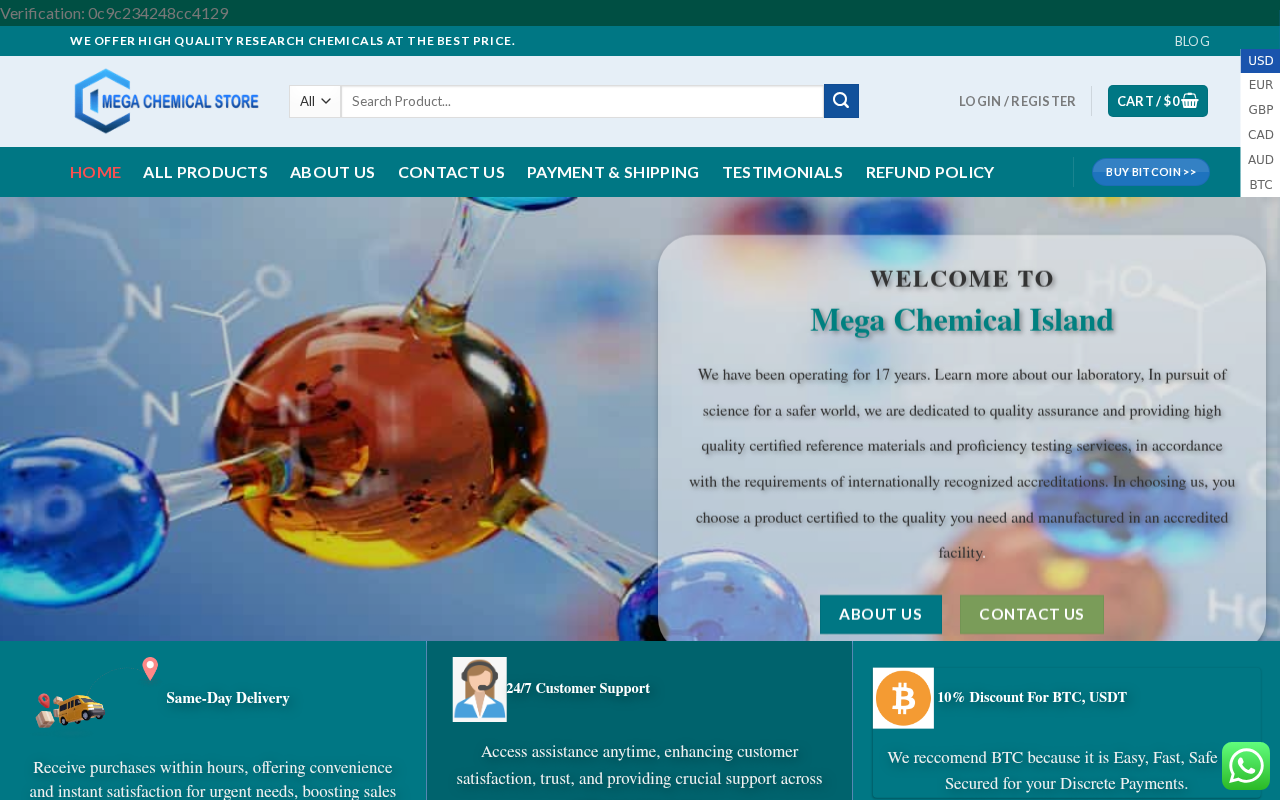Screen dimensions: 1280x800
Task: Select CAD currency option
Action: click(1261, 135)
